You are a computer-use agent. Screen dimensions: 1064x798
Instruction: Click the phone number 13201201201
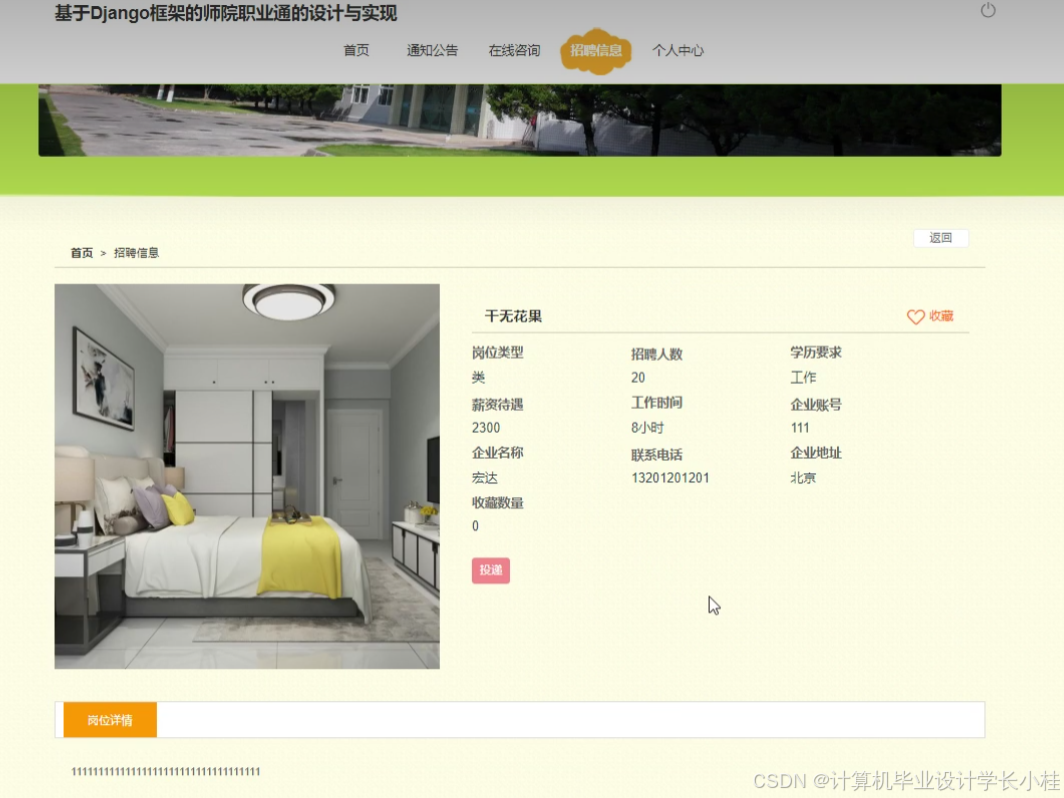(670, 478)
